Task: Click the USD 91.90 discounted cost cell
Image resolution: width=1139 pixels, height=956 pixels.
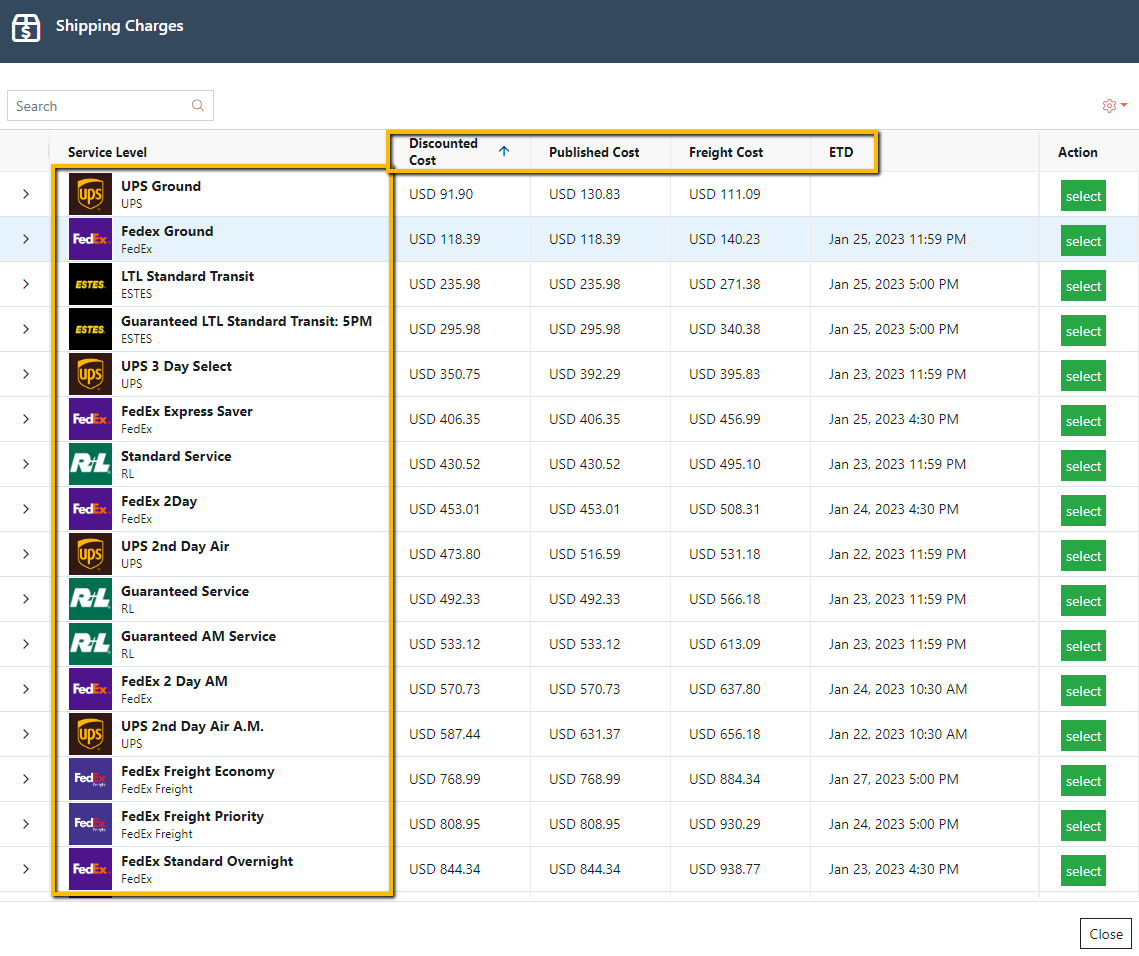Action: pos(441,194)
